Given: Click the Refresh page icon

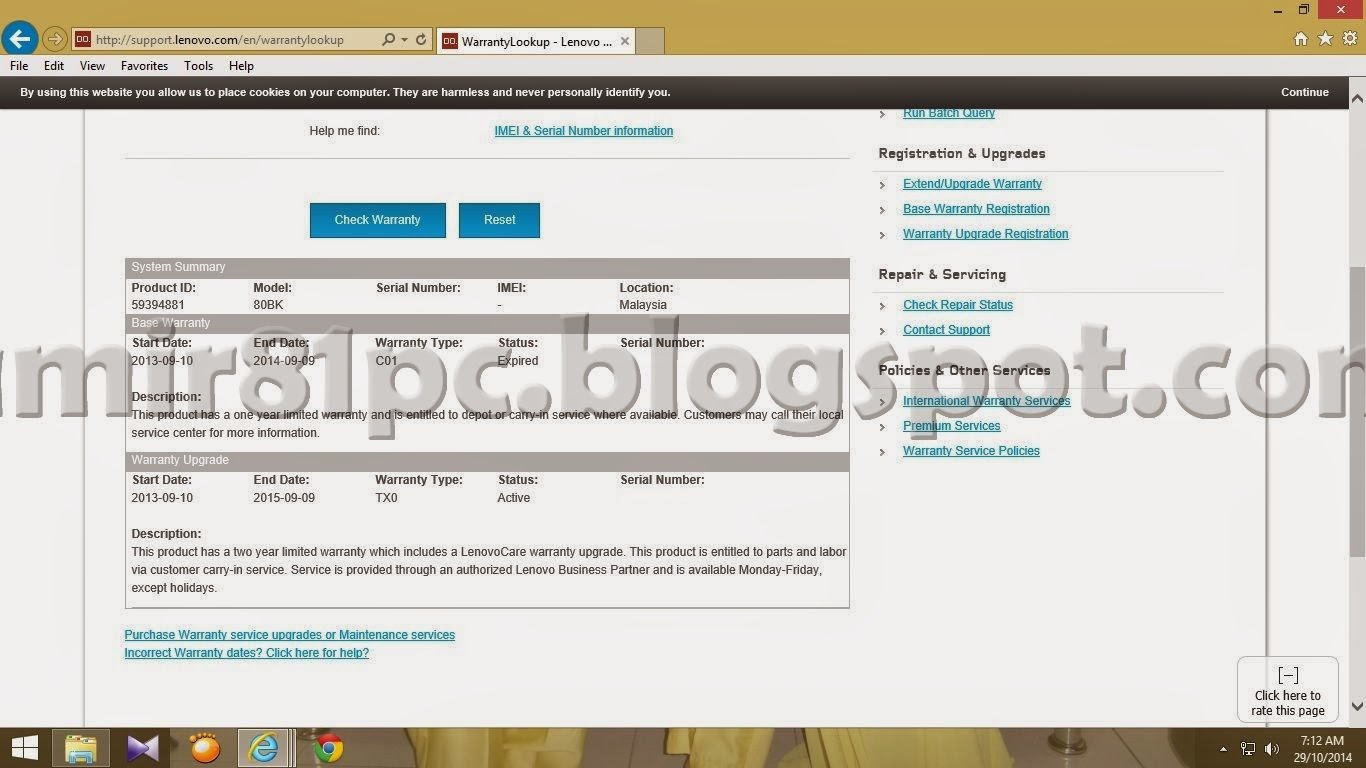Looking at the screenshot, I should pyautogui.click(x=421, y=40).
